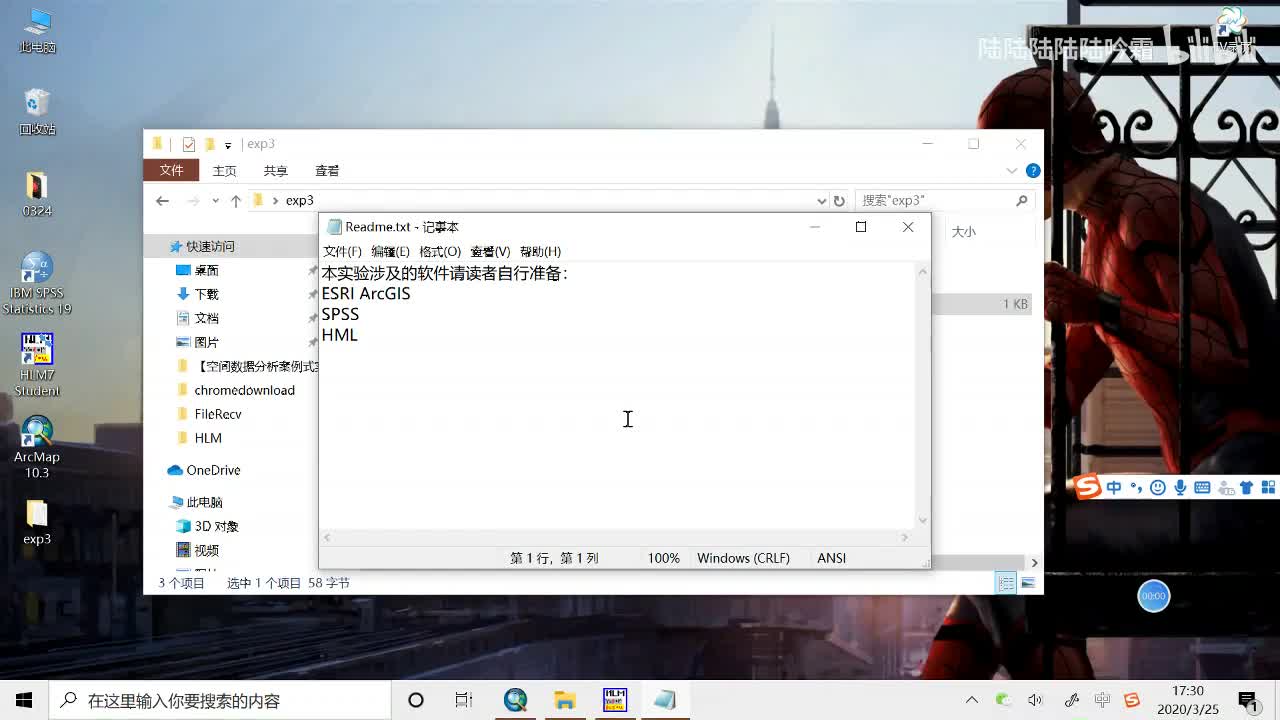Click taskbar clock showing 17:30
The width and height of the screenshot is (1280, 720).
click(1188, 700)
